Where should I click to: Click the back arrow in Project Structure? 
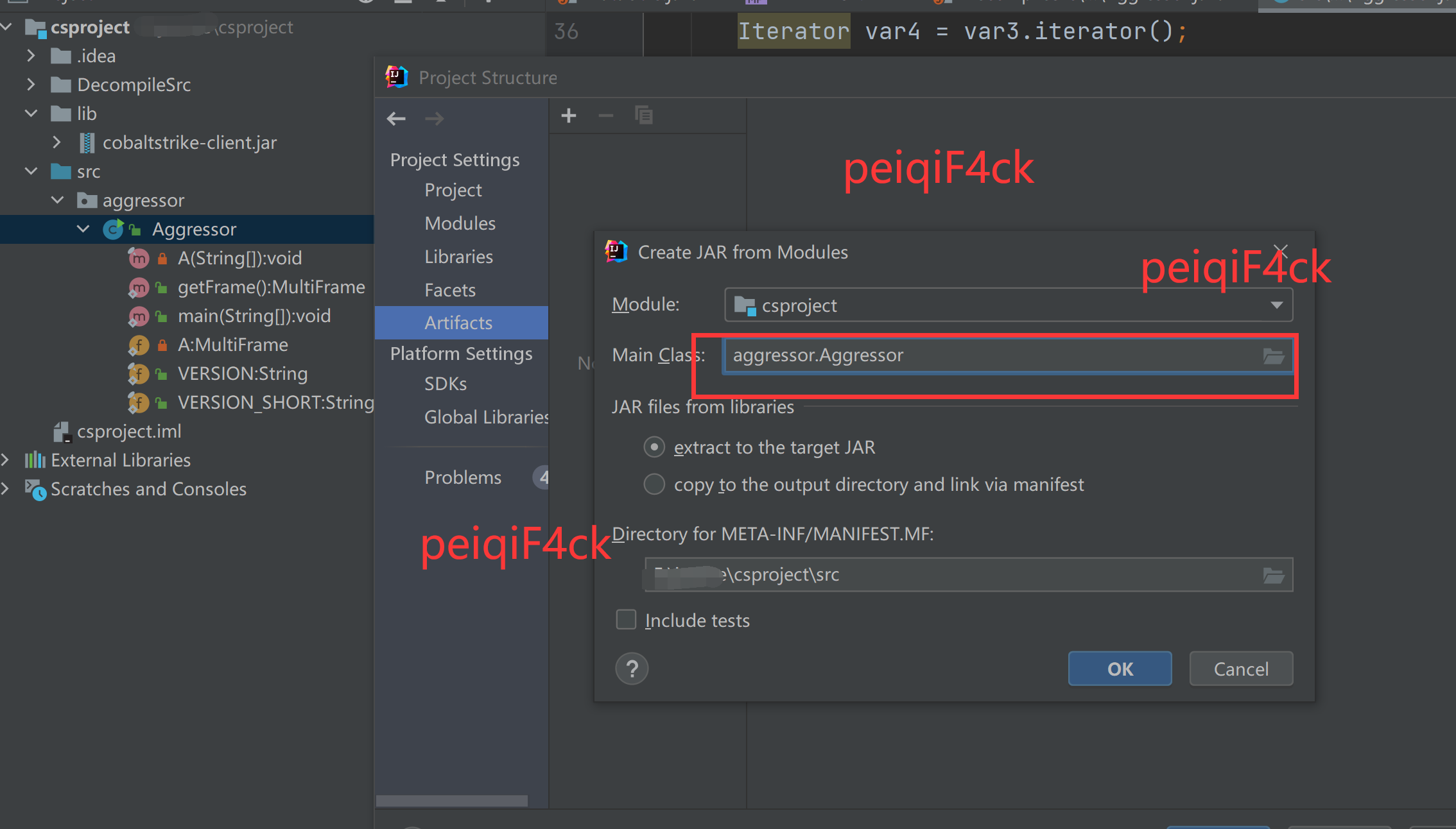point(396,118)
